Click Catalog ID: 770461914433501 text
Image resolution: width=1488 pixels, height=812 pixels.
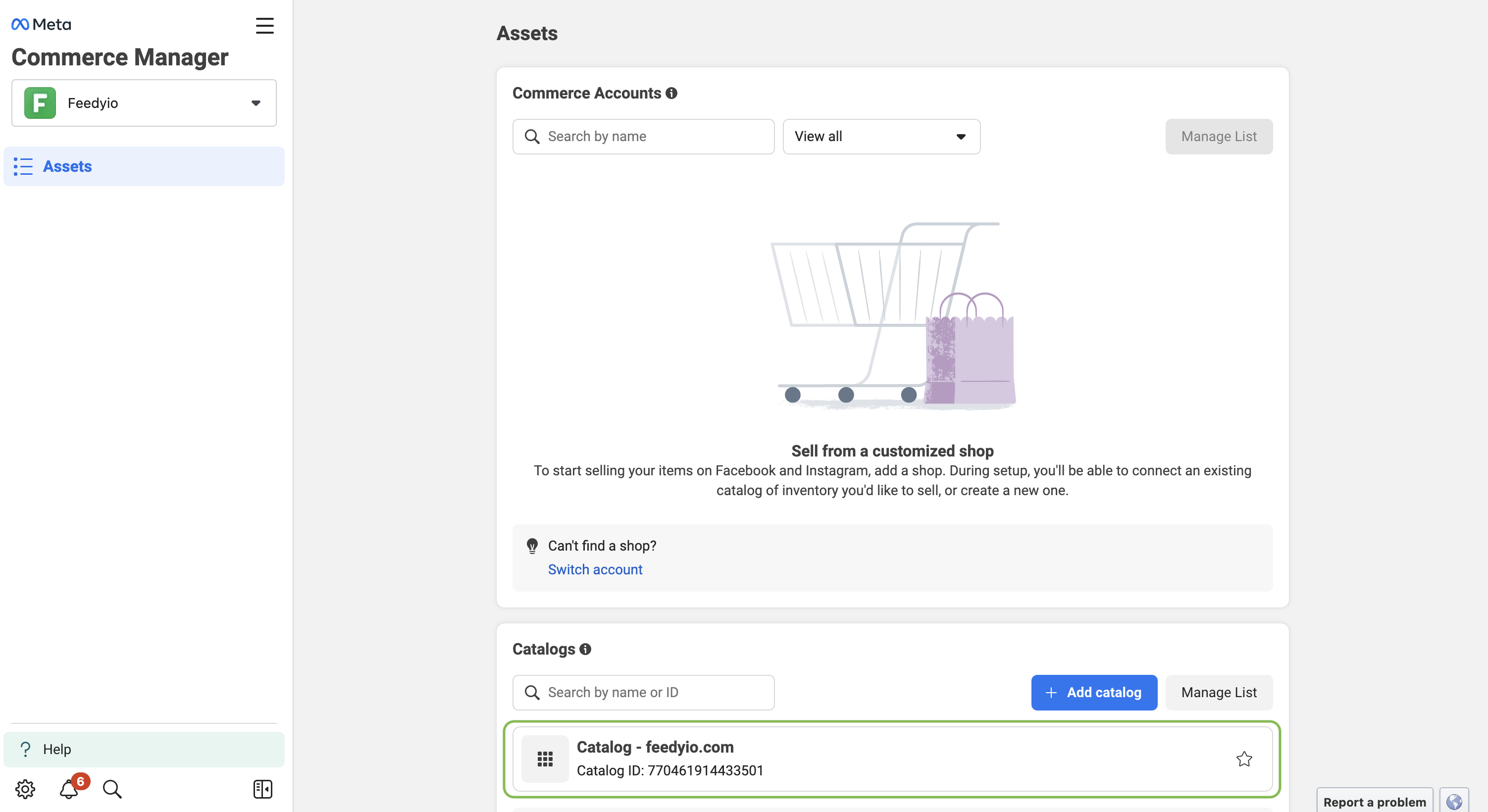tap(670, 770)
